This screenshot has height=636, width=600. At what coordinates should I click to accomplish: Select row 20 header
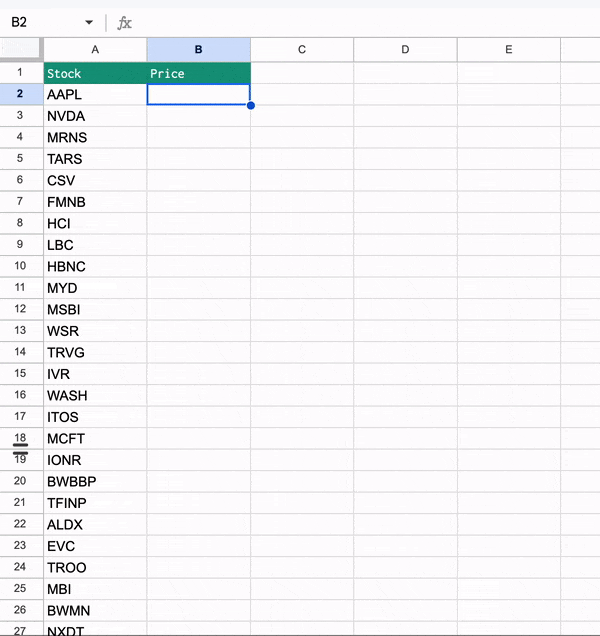point(22,481)
